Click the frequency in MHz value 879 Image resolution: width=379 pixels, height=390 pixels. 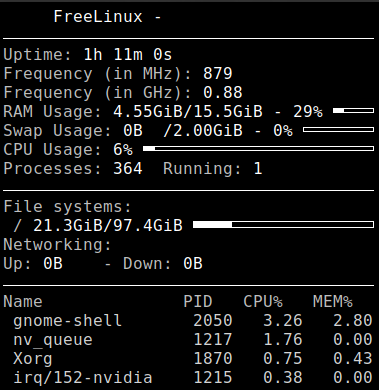click(217, 74)
